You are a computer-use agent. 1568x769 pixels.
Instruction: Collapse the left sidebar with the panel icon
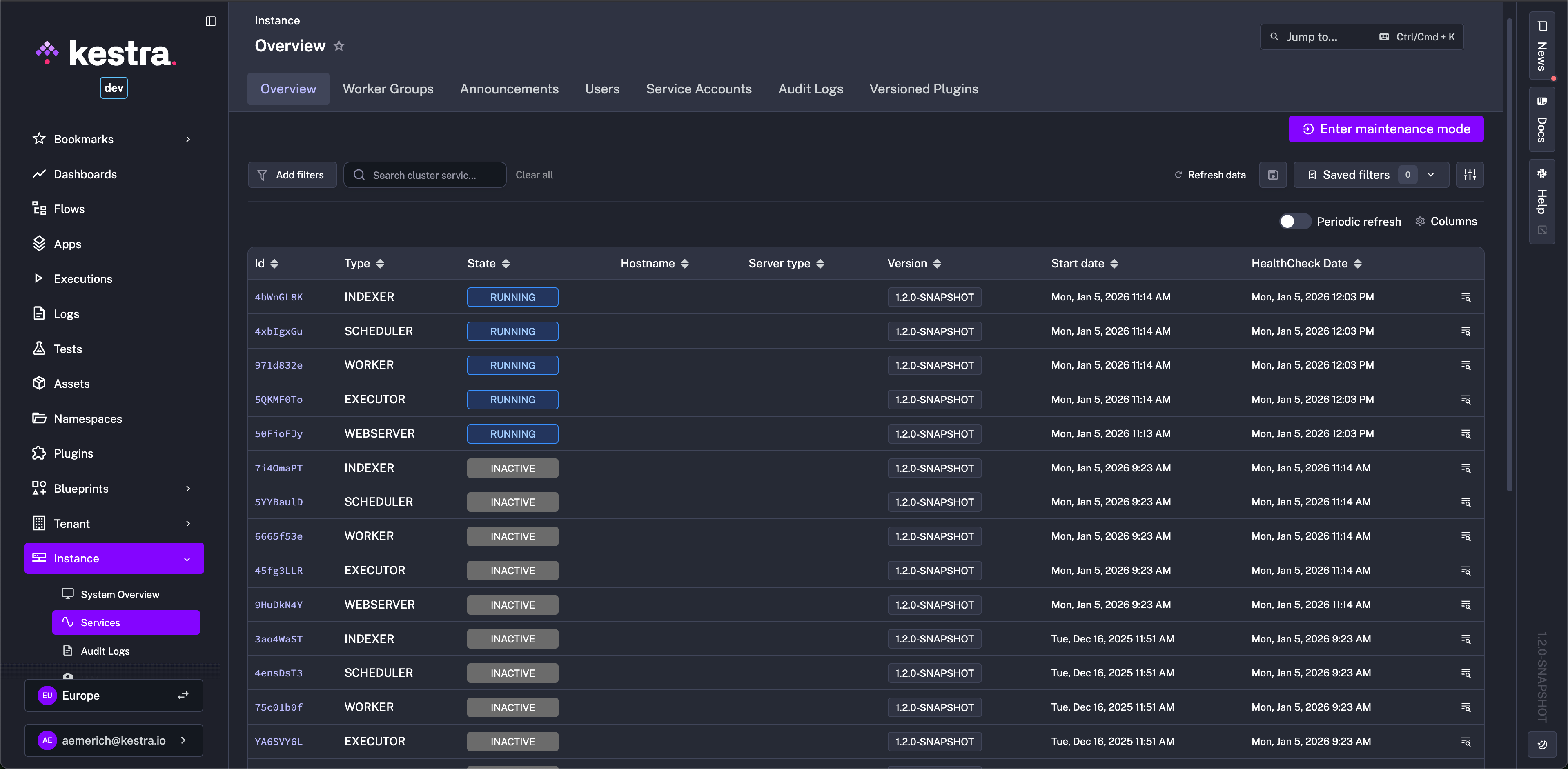pos(211,21)
